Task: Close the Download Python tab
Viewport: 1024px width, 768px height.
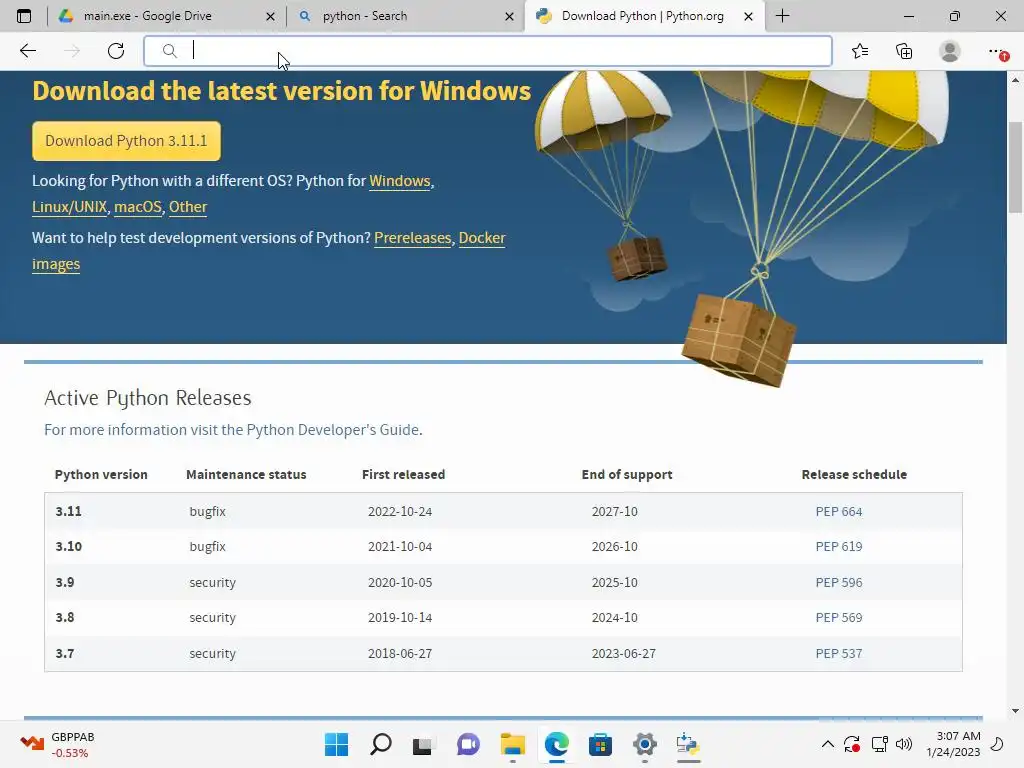Action: click(x=748, y=16)
